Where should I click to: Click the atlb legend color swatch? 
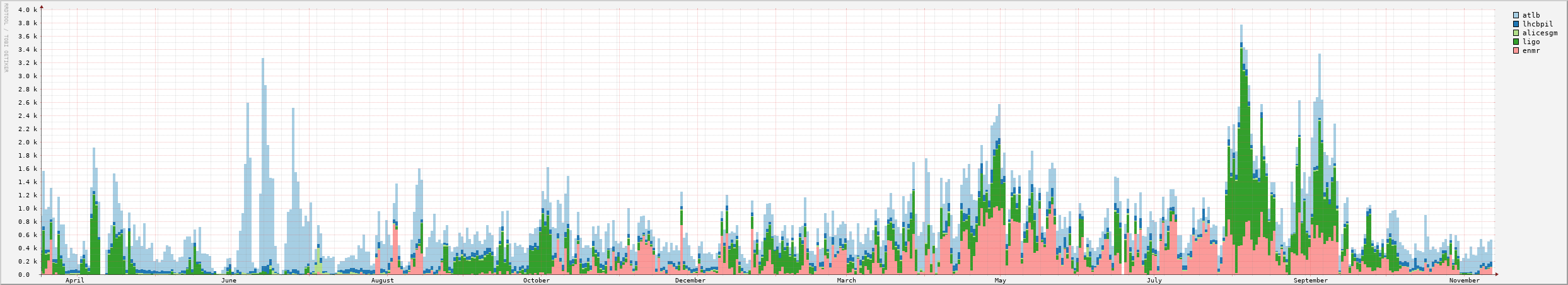tap(1516, 15)
